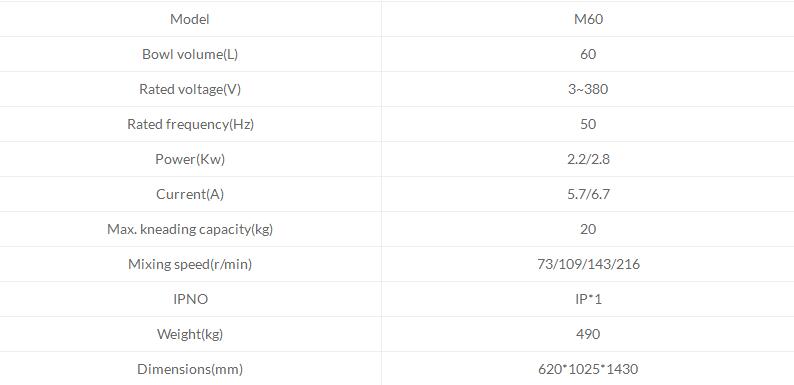Viewport: 794px width, 385px height.
Task: Click the Rated frequency(Hz) label
Action: (x=190, y=124)
